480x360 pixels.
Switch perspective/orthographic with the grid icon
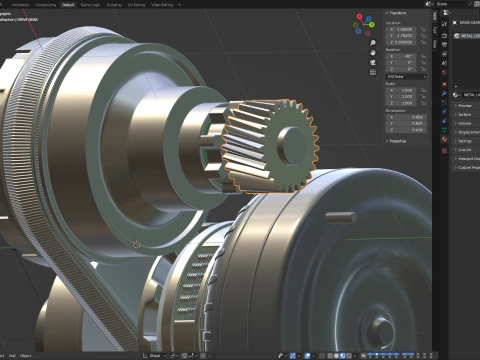[373, 72]
